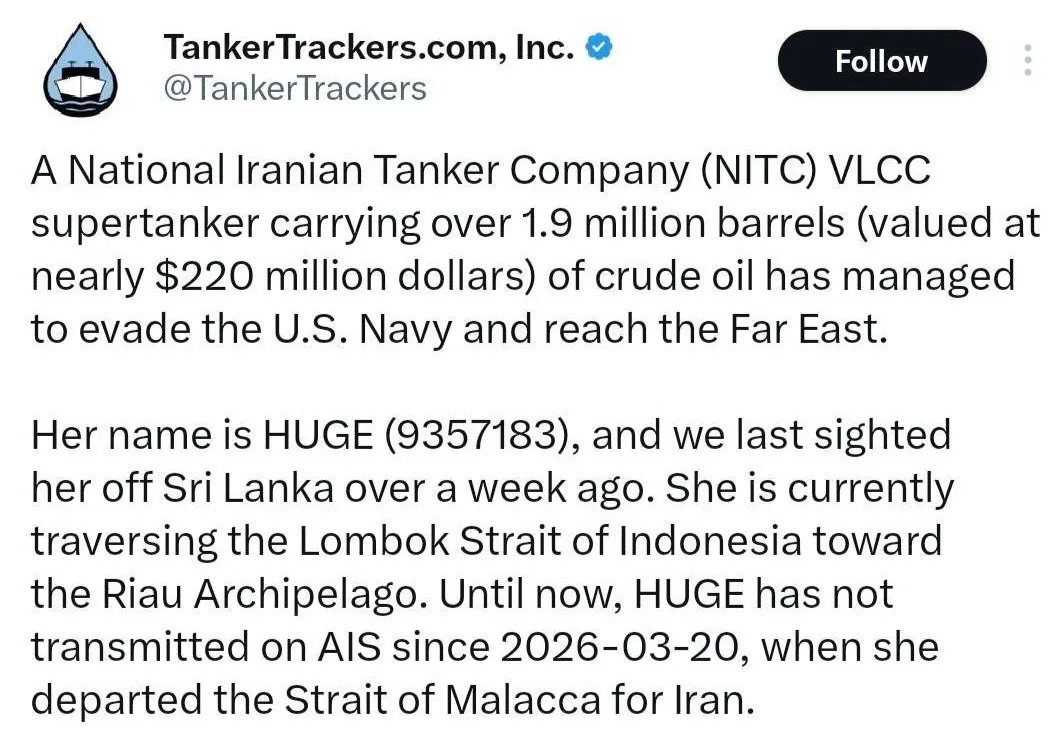Image resolution: width=1058 pixels, height=756 pixels.
Task: Visit the @TankerTrackers handle profile
Action: pyautogui.click(x=295, y=88)
